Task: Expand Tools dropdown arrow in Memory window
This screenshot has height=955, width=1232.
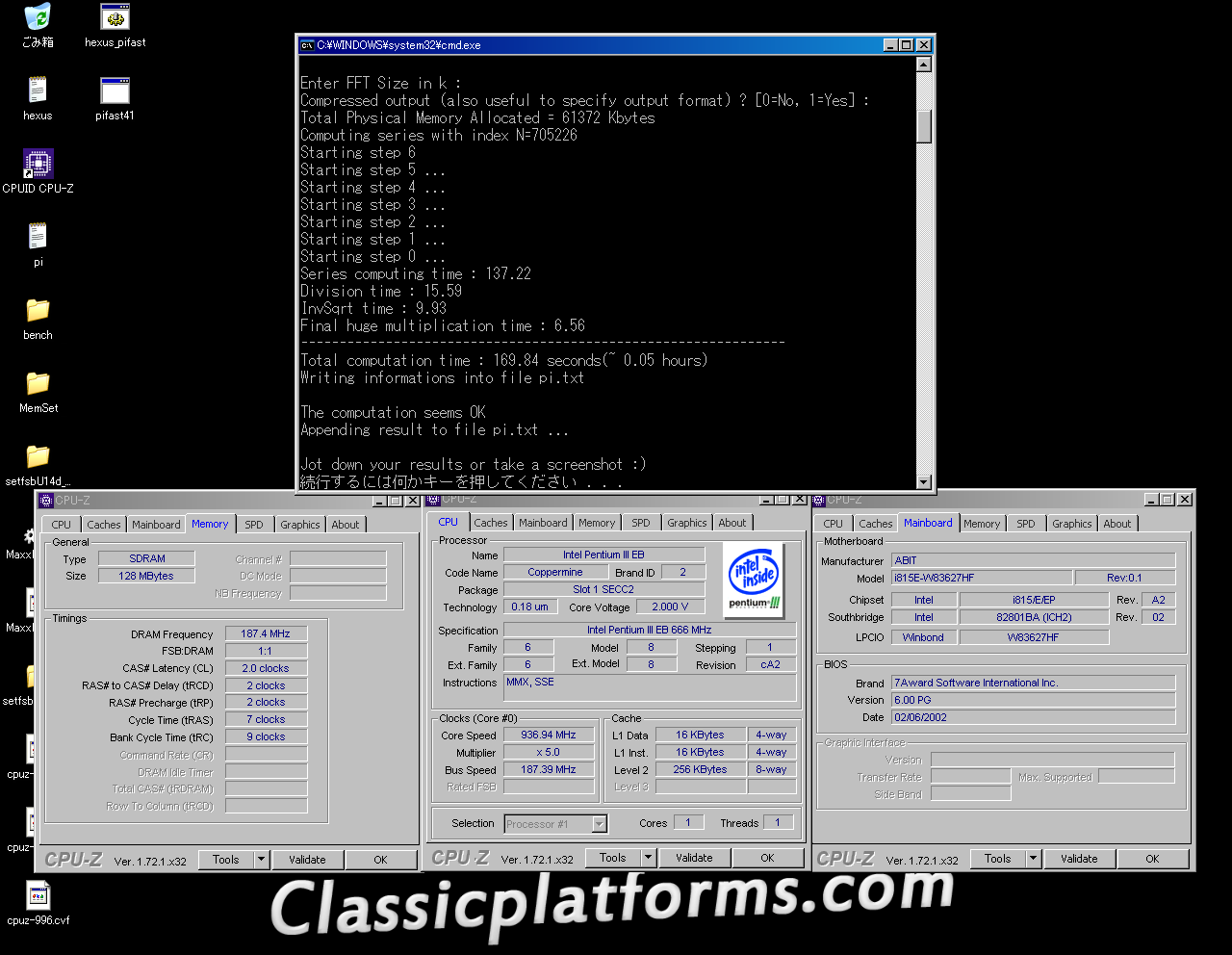Action: (262, 860)
